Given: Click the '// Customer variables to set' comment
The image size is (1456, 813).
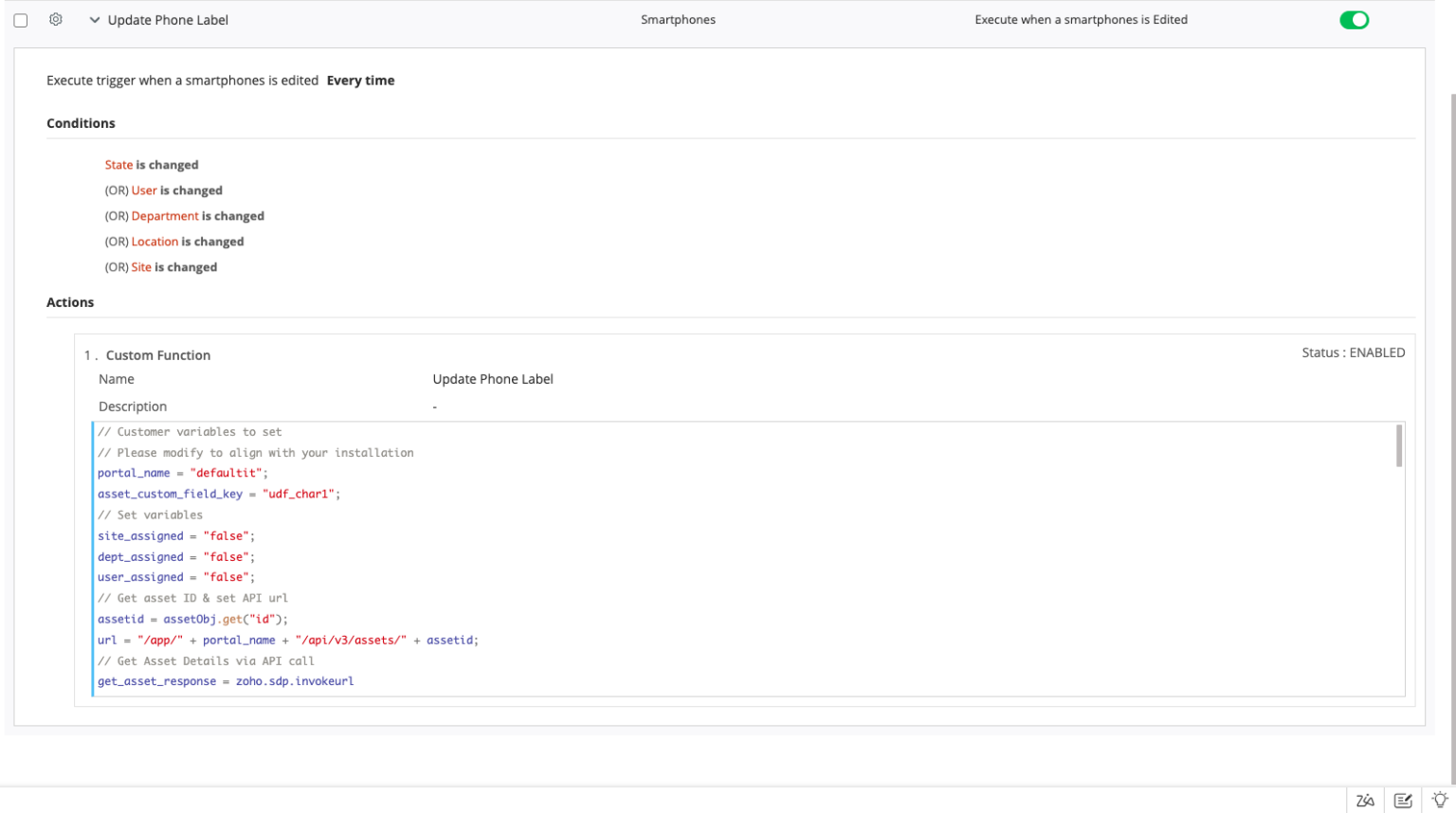Looking at the screenshot, I should point(190,431).
